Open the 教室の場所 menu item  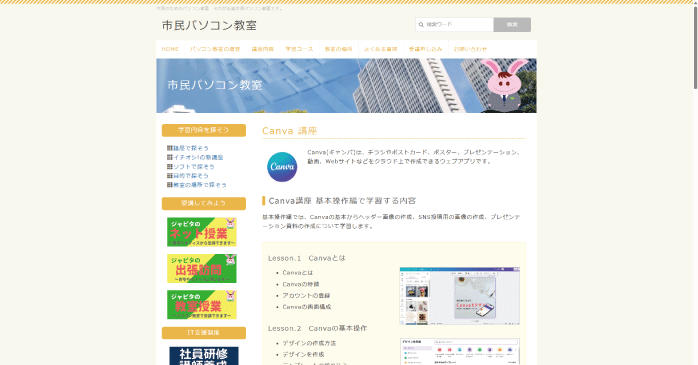(x=338, y=49)
